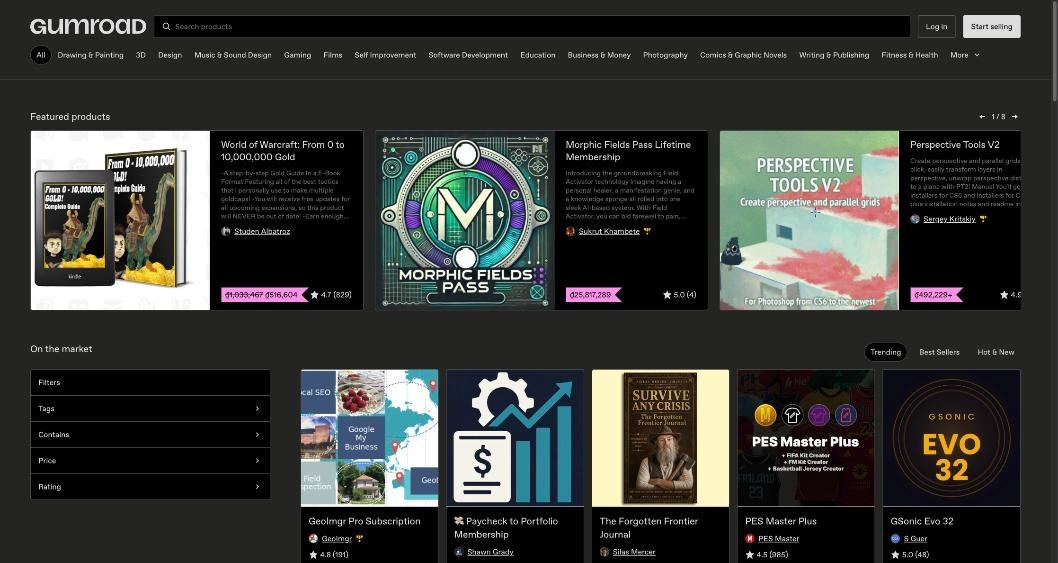Open GeoImgr Pro Subscription thumbnail
Viewport: 1058px width, 563px height.
coord(369,438)
